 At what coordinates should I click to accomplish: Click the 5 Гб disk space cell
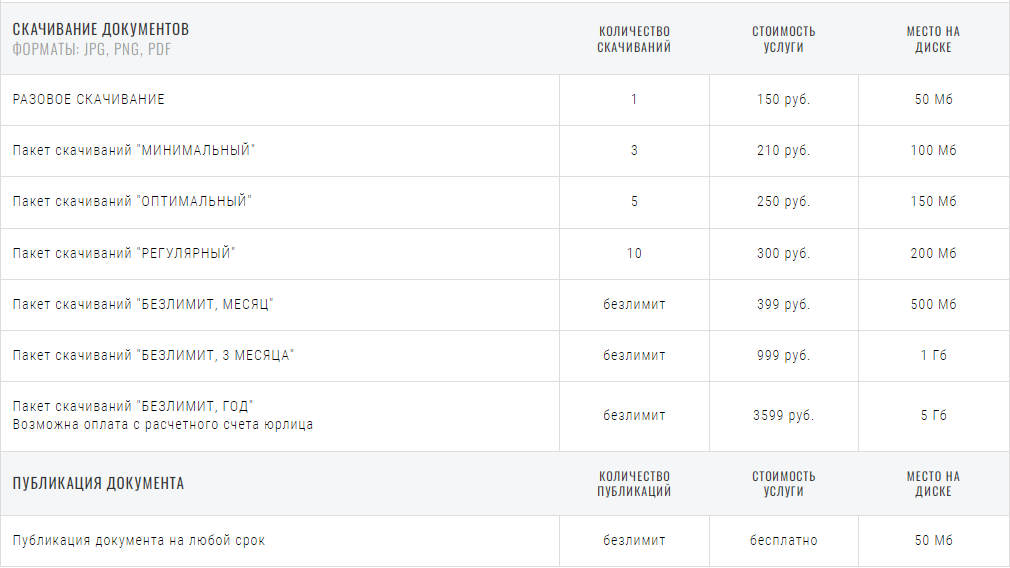[x=933, y=416]
